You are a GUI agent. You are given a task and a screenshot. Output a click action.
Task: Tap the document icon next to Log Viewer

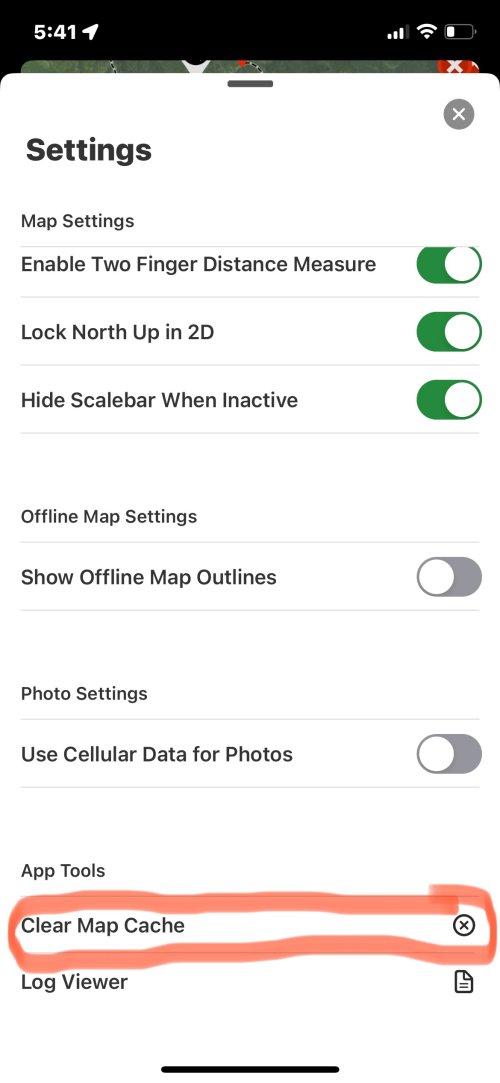(463, 981)
